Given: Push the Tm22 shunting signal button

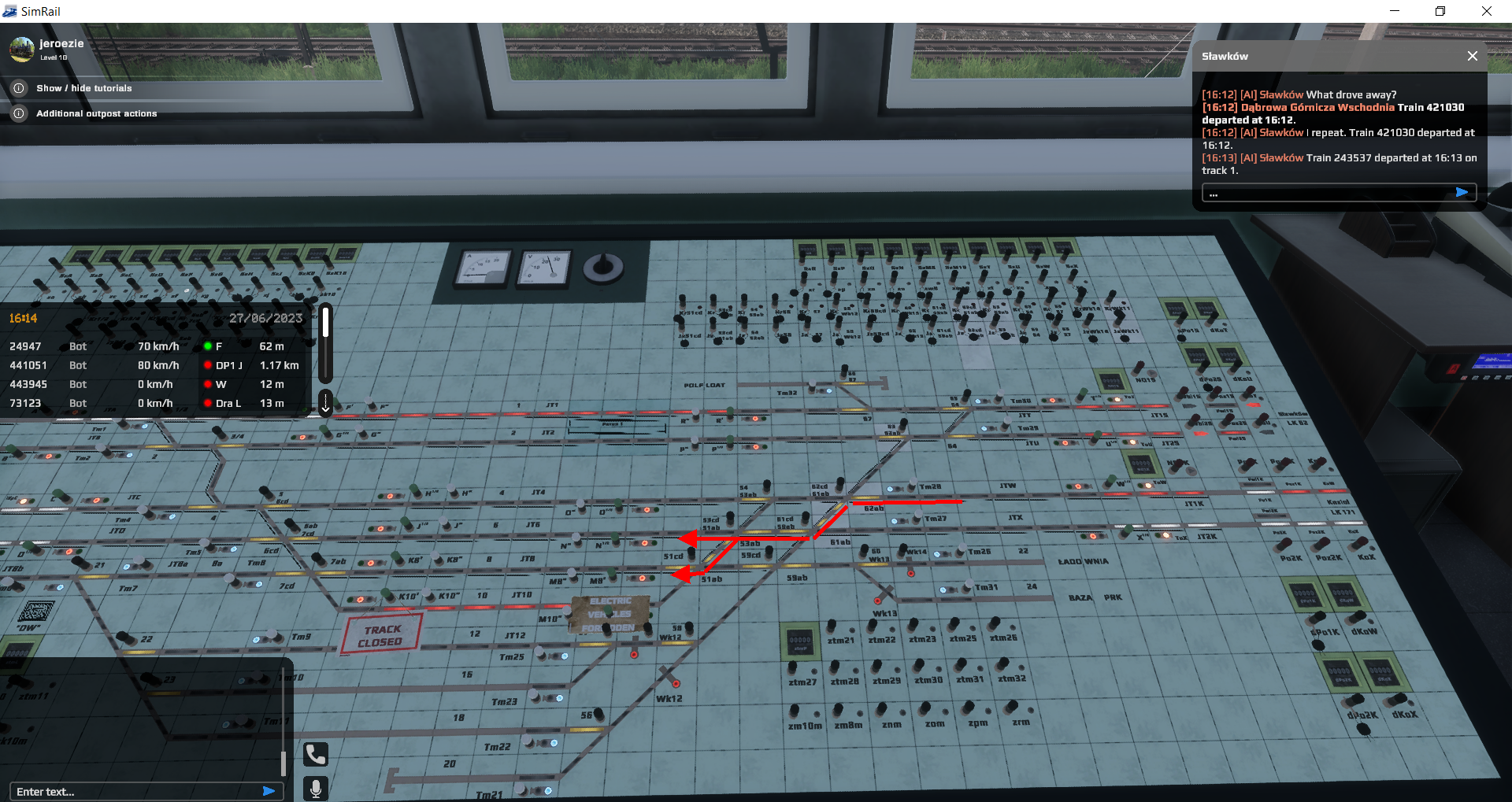Looking at the screenshot, I should coord(528,742).
